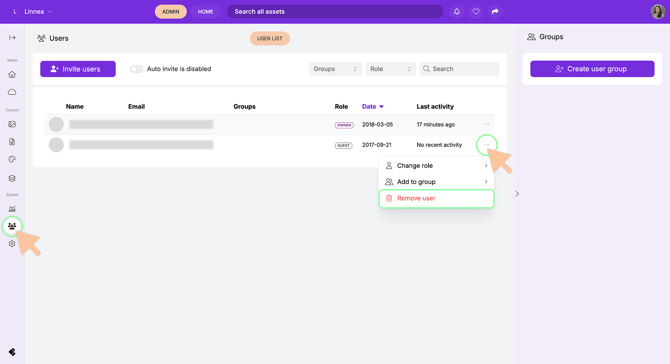Click the date 2017-09-21

pos(376,145)
